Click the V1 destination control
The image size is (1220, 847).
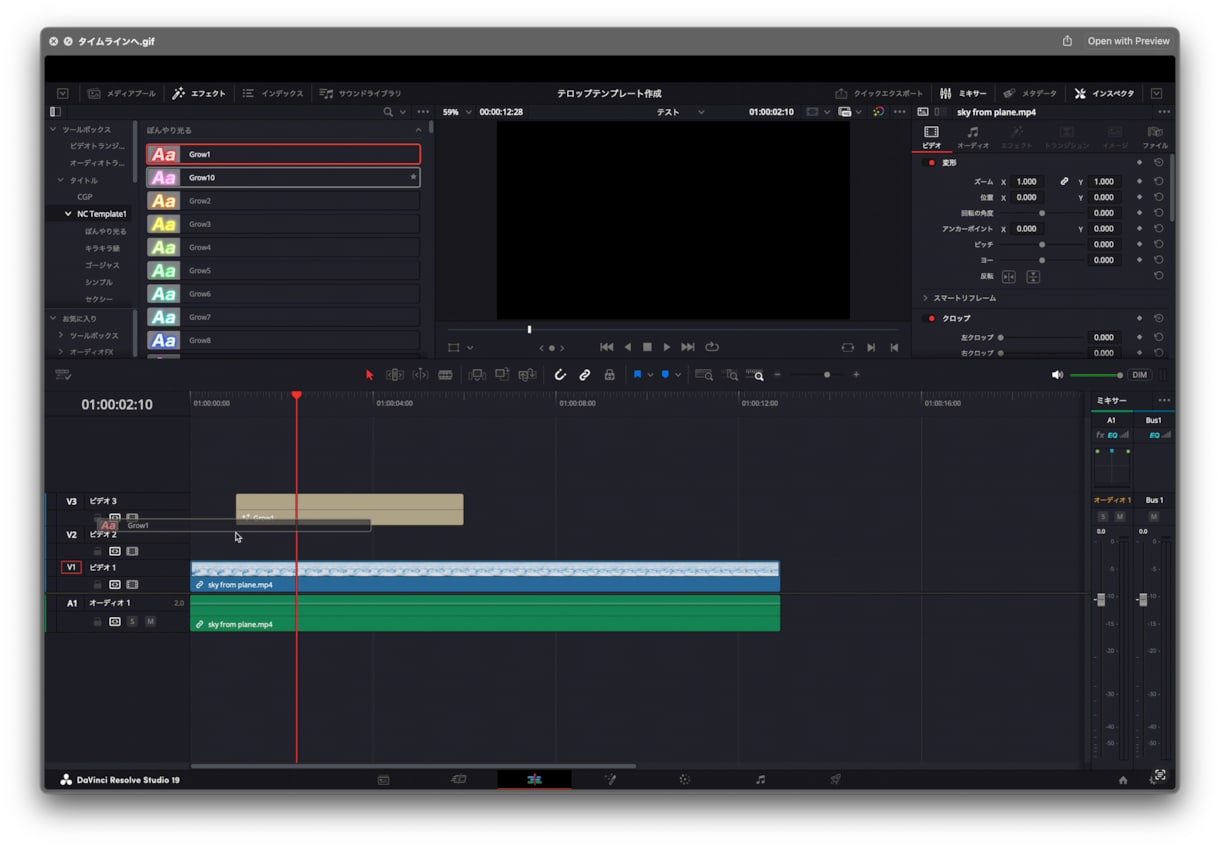(x=71, y=567)
